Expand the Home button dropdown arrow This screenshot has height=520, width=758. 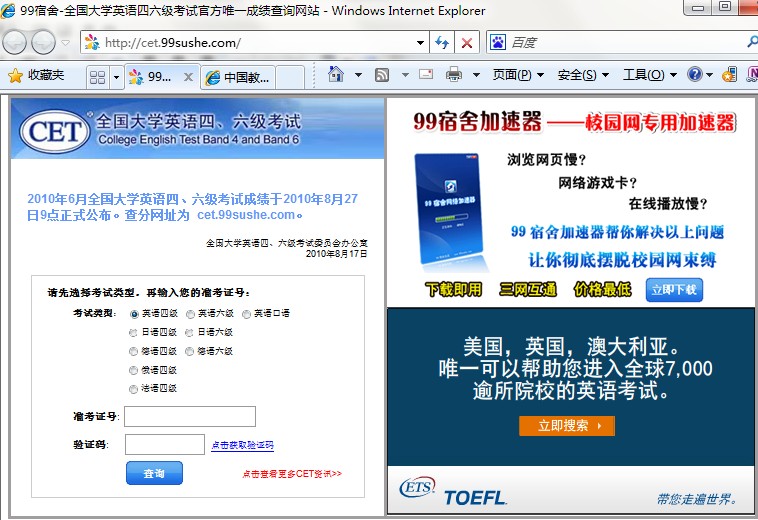pos(358,75)
